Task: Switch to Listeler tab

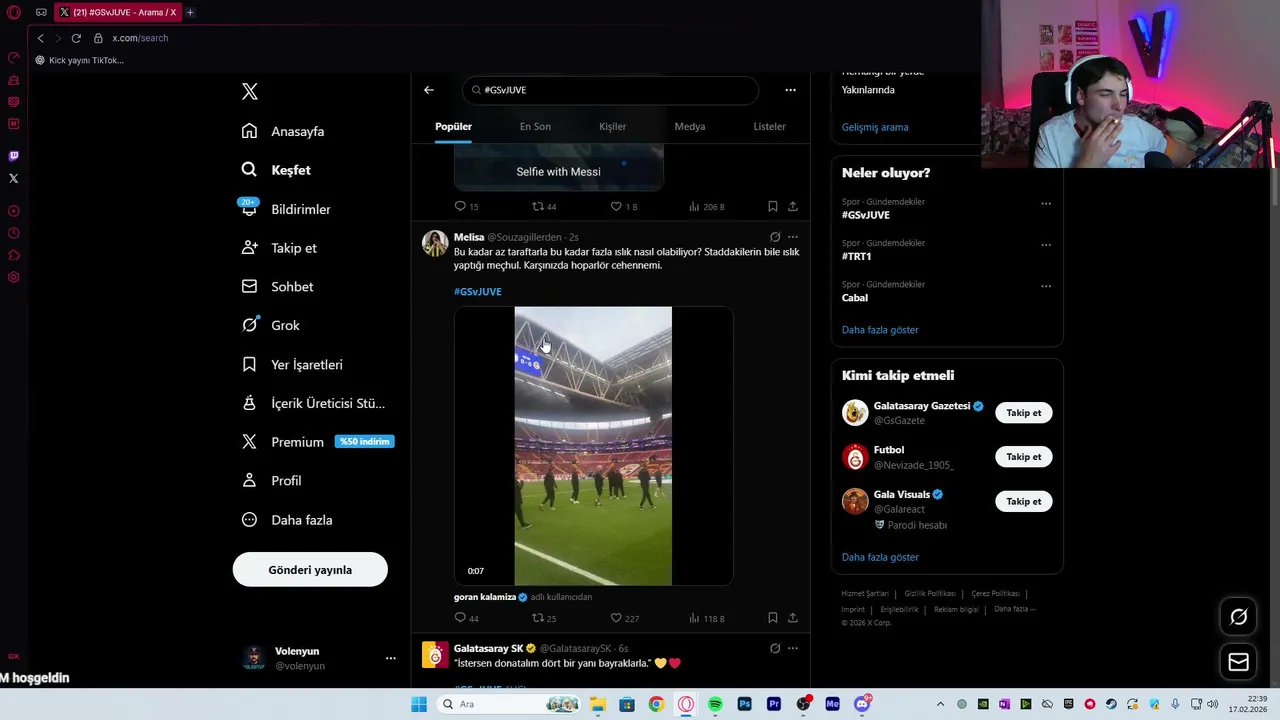Action: 770,127
